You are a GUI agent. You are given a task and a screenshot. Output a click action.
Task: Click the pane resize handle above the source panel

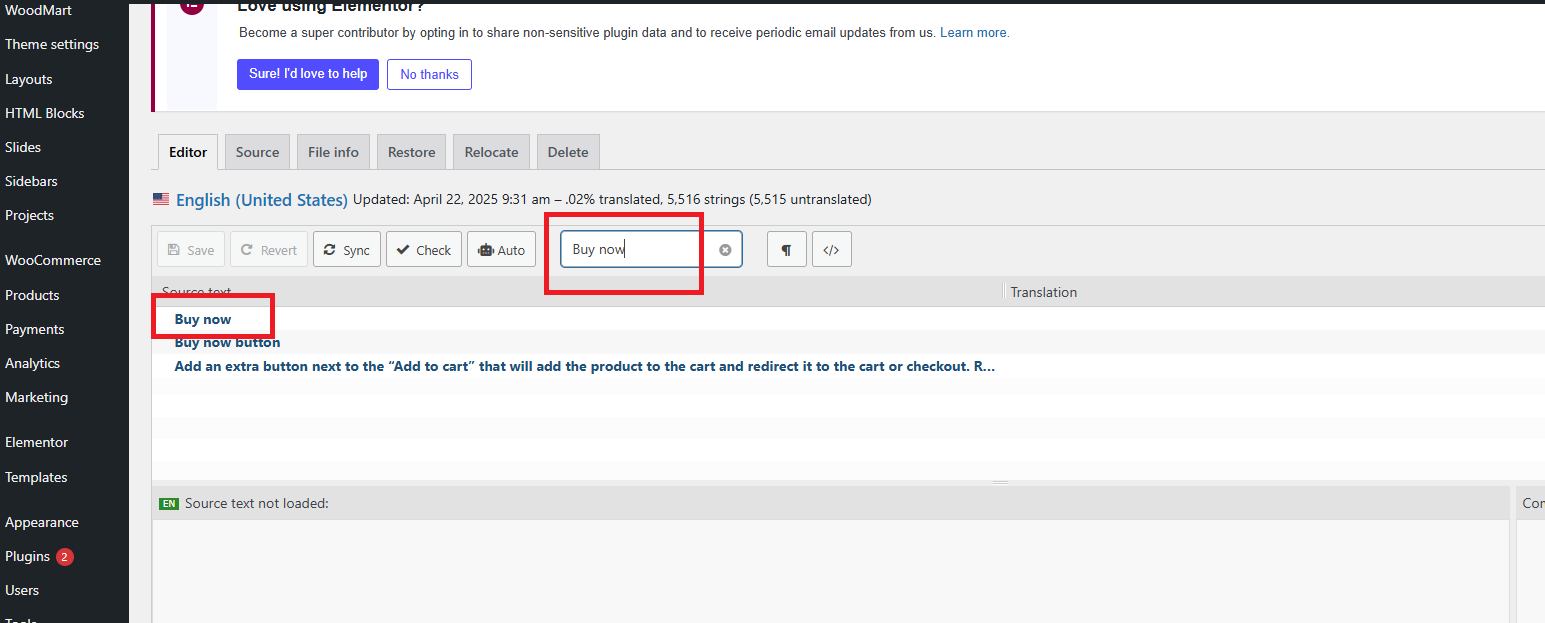click(x=1000, y=482)
